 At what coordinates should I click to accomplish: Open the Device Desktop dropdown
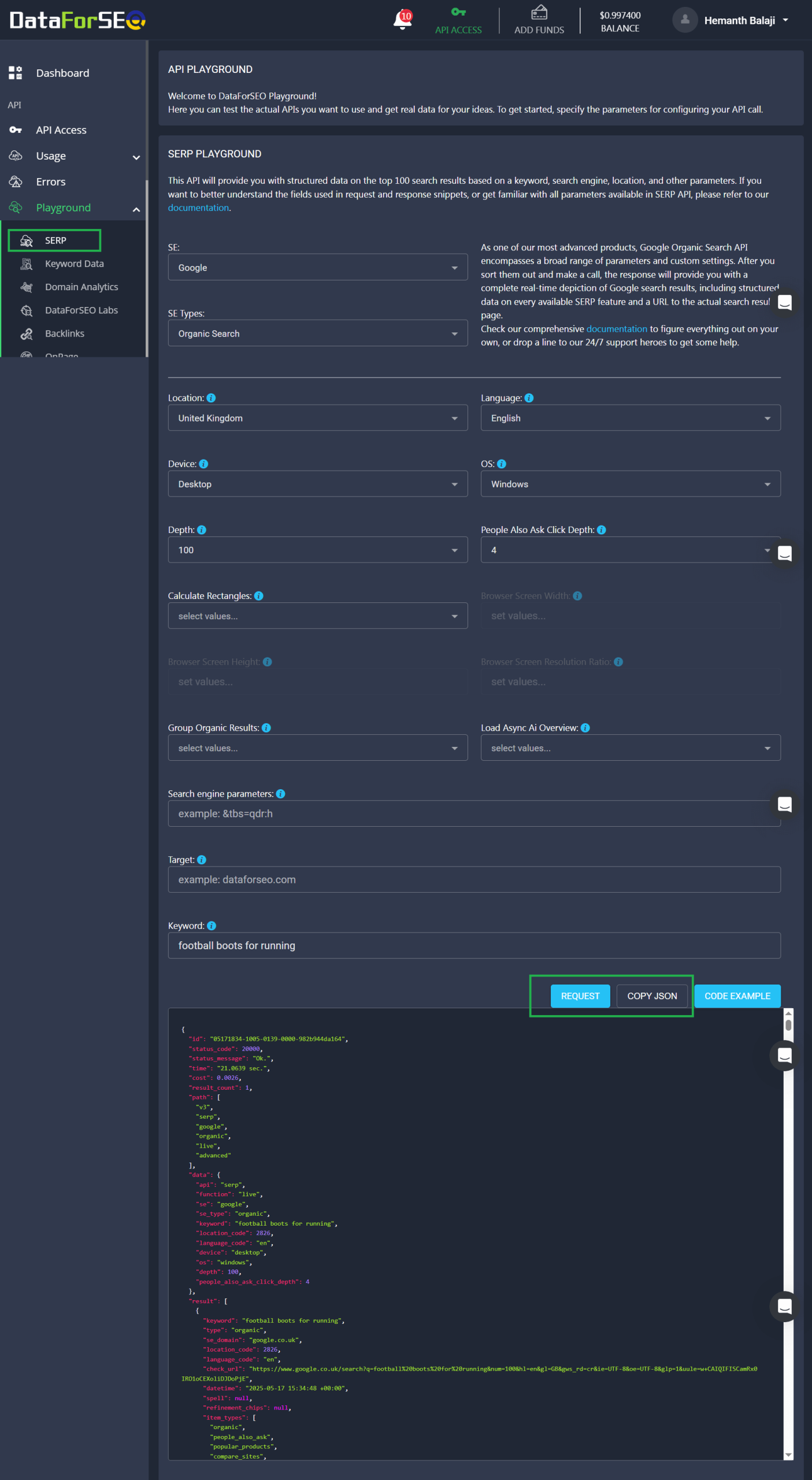pyautogui.click(x=318, y=483)
